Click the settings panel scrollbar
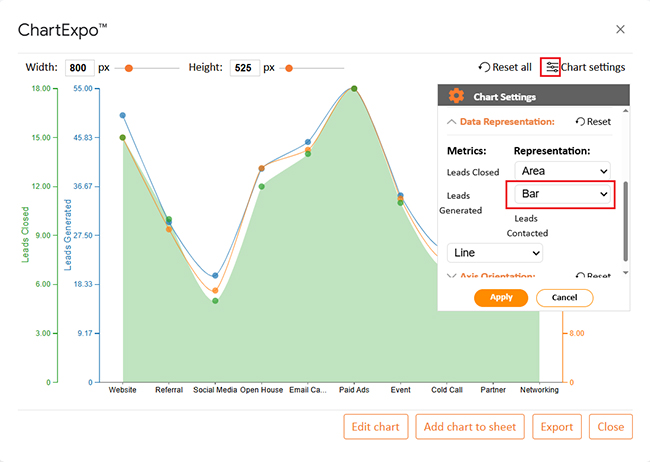 click(x=626, y=220)
